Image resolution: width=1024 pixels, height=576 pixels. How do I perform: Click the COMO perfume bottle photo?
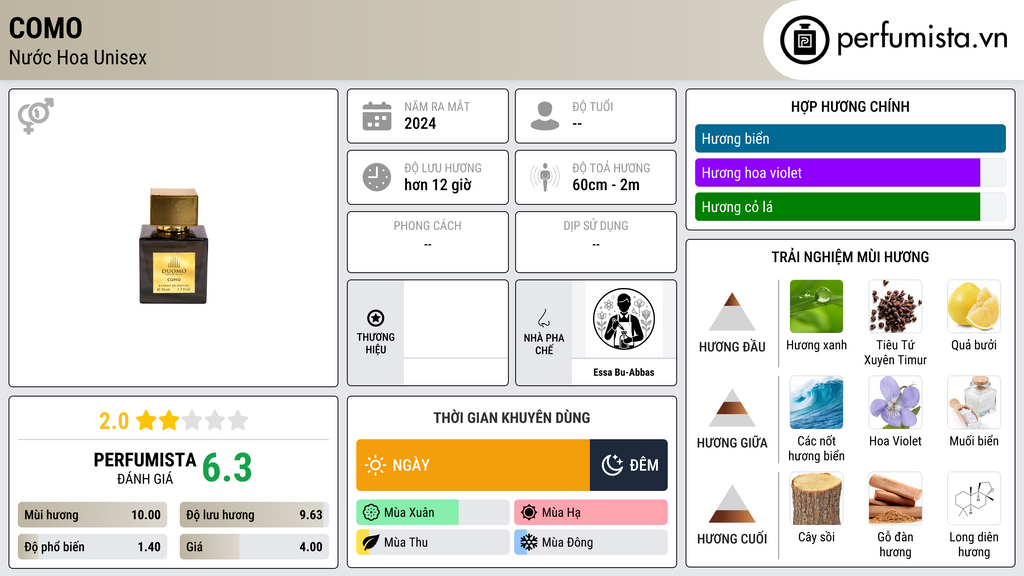click(173, 246)
